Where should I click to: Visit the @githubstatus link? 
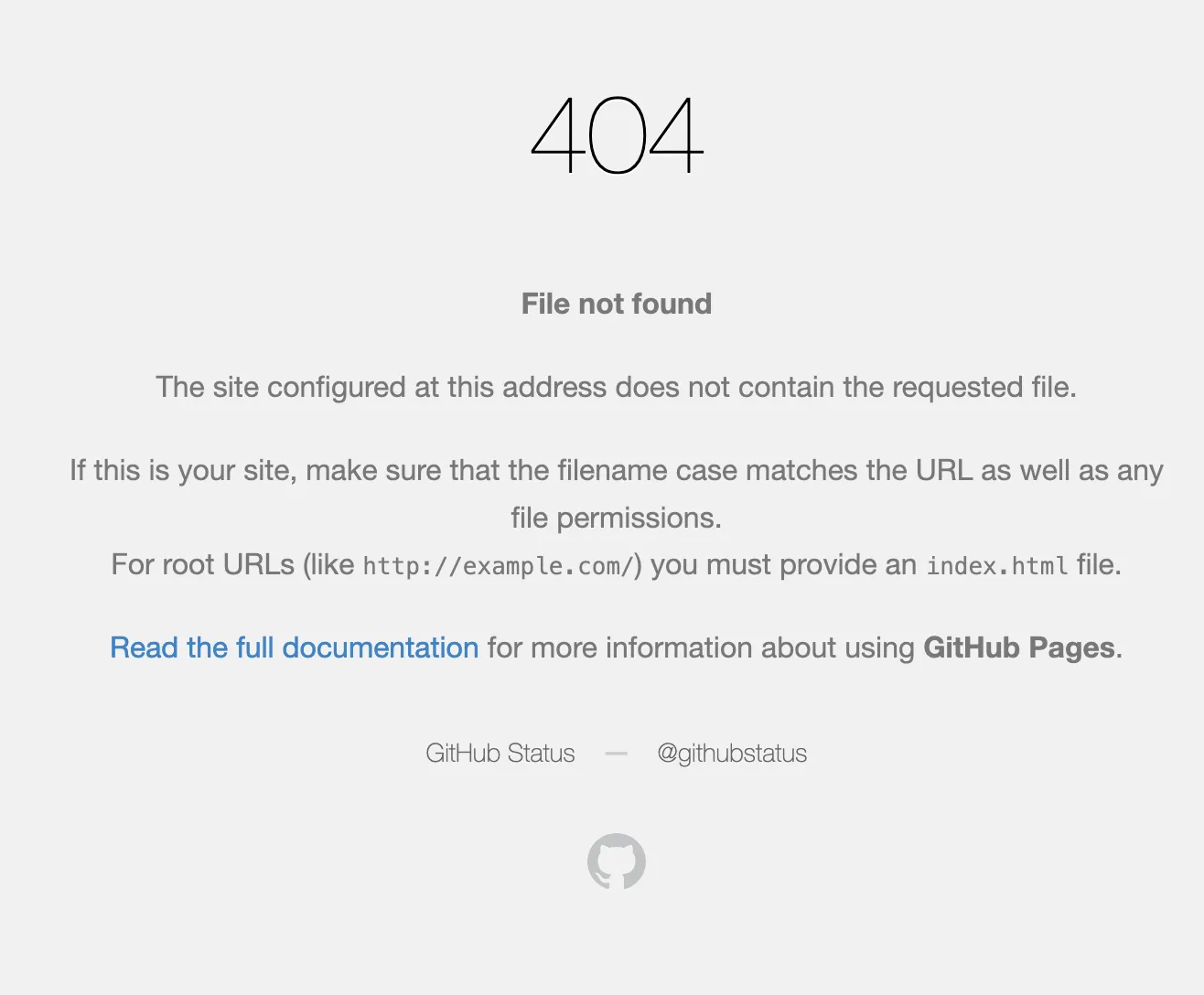[x=732, y=754]
